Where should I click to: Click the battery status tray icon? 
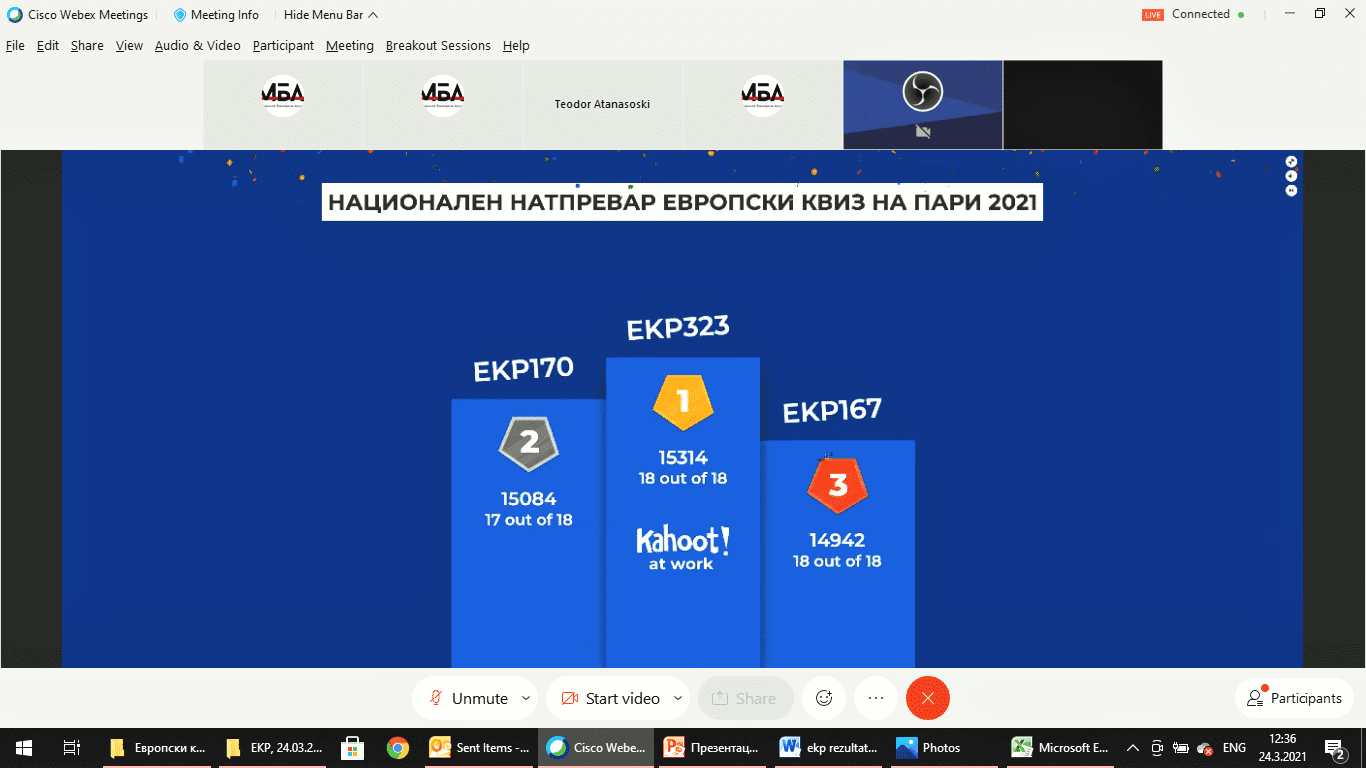coord(1181,748)
